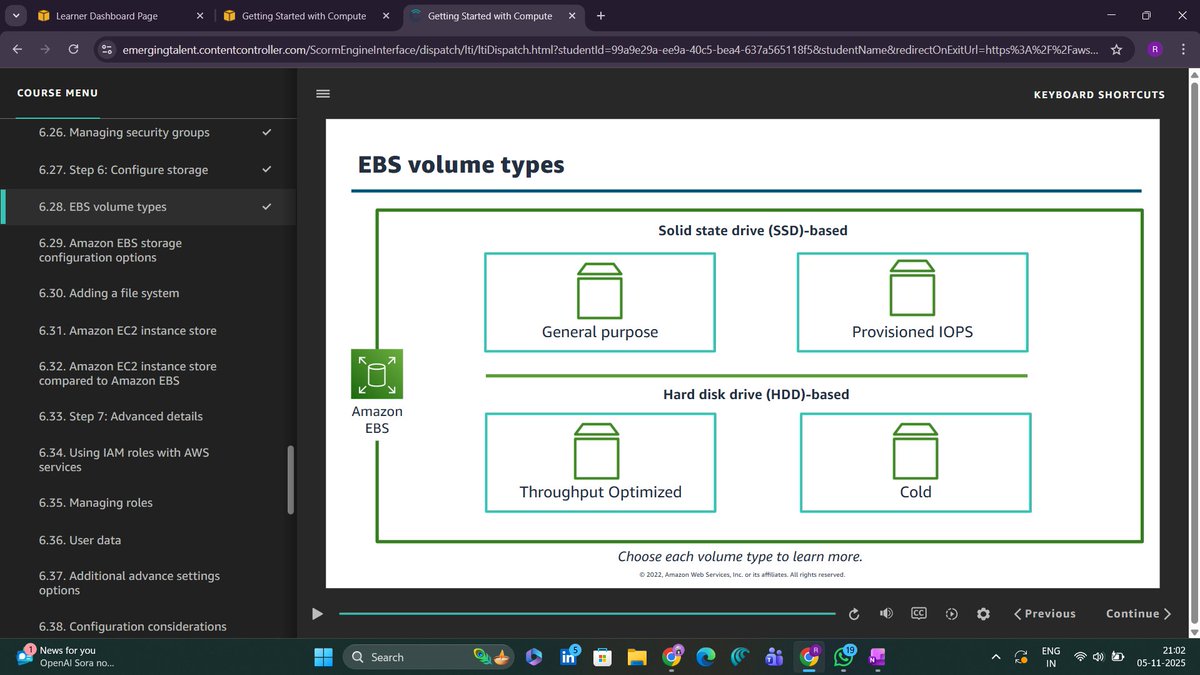1200x675 pixels.
Task: Open OneNote from the taskbar
Action: pyautogui.click(x=877, y=657)
